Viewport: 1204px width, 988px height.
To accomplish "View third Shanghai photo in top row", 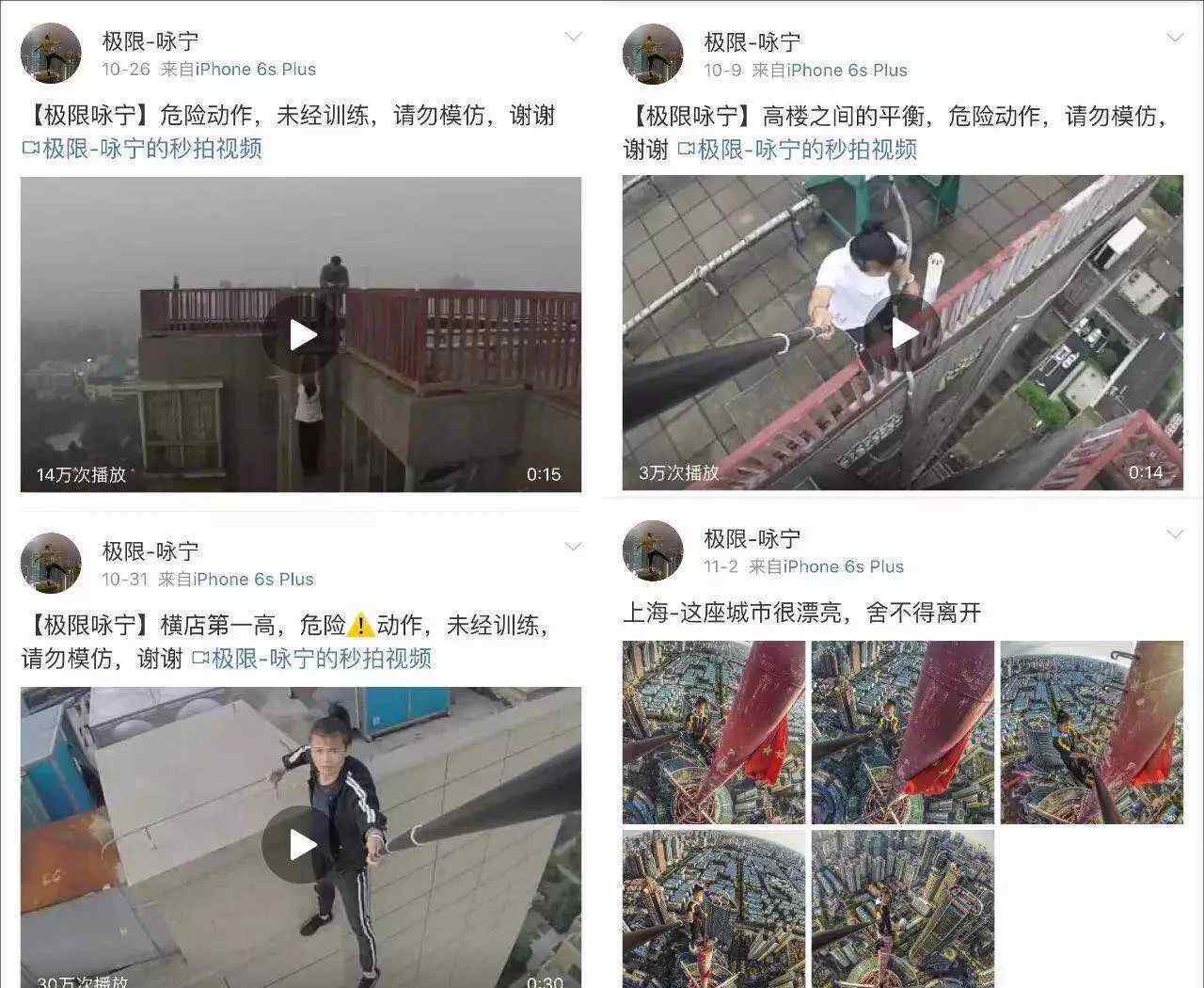I will tap(1091, 732).
